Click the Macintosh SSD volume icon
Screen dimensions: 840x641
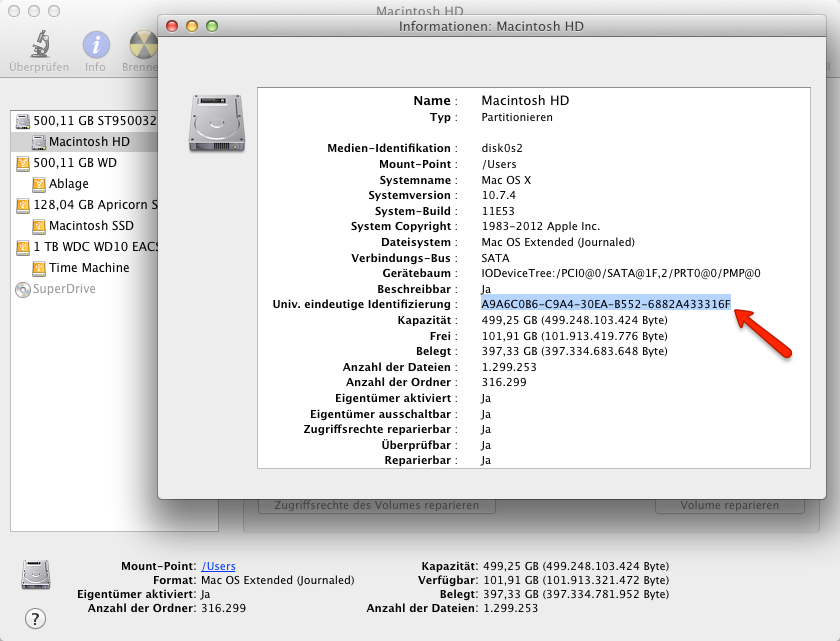coord(39,226)
